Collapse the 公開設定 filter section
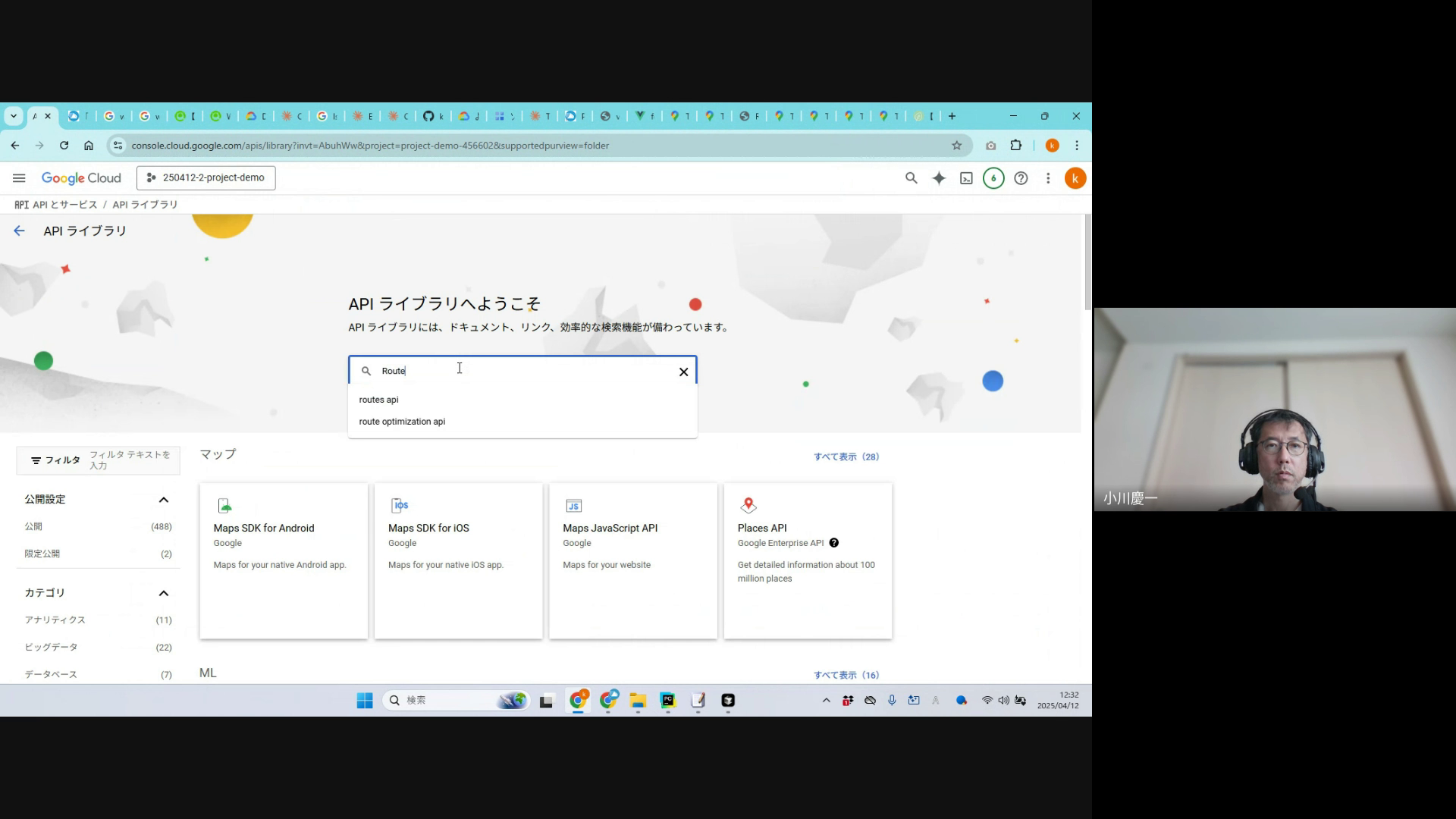Viewport: 1456px width, 819px height. (x=163, y=500)
